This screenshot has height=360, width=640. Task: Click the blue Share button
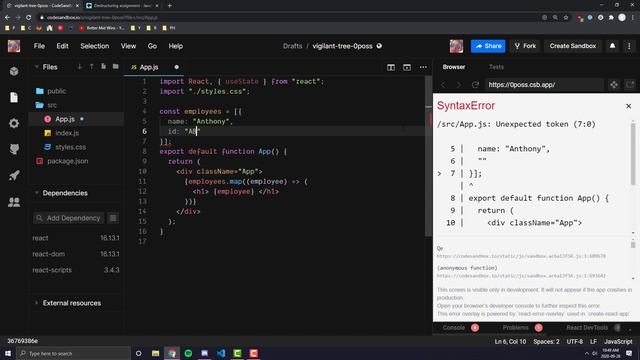point(488,46)
